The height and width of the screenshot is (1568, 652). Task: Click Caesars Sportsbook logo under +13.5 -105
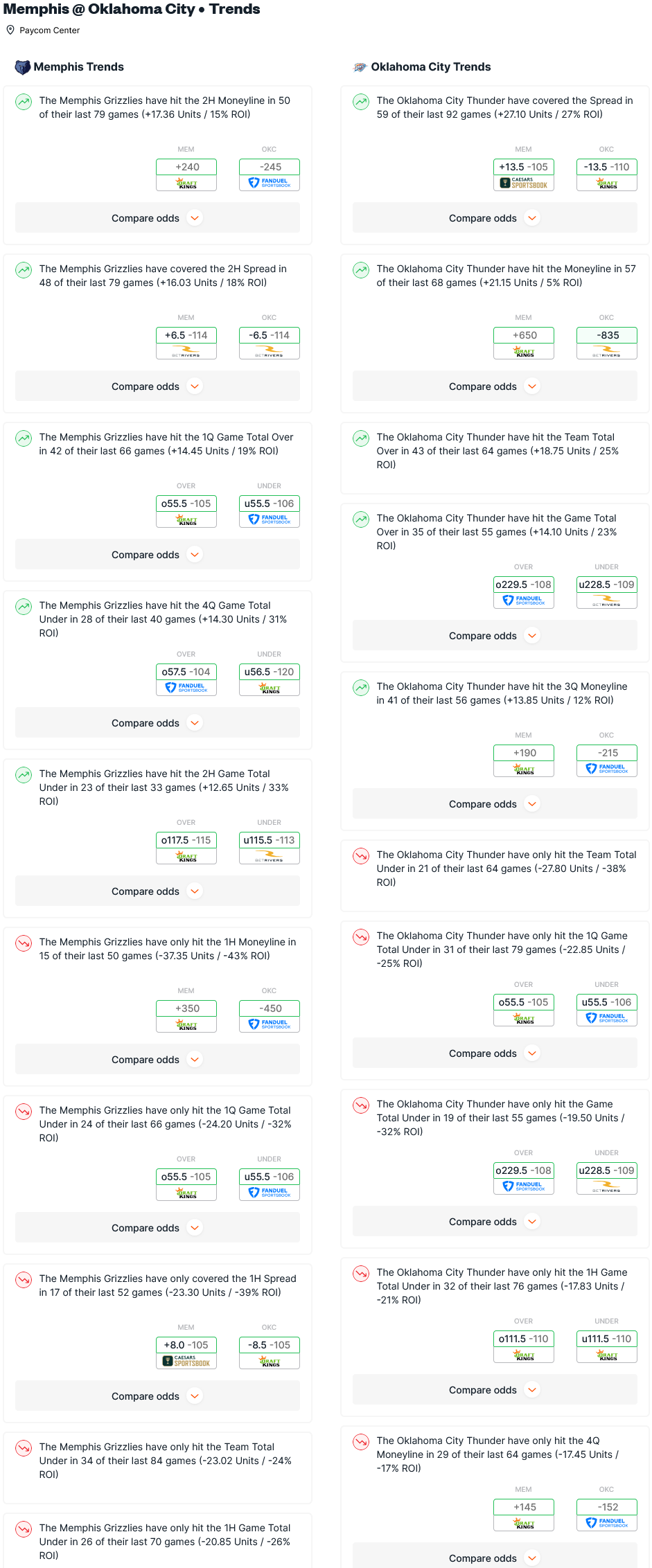524,183
